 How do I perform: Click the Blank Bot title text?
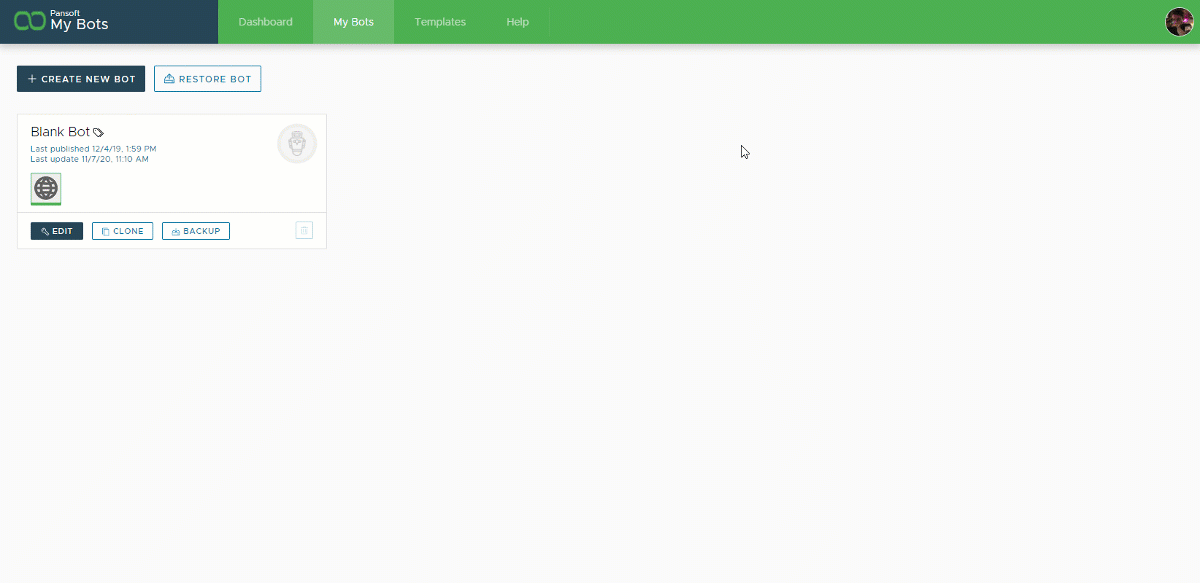click(58, 131)
